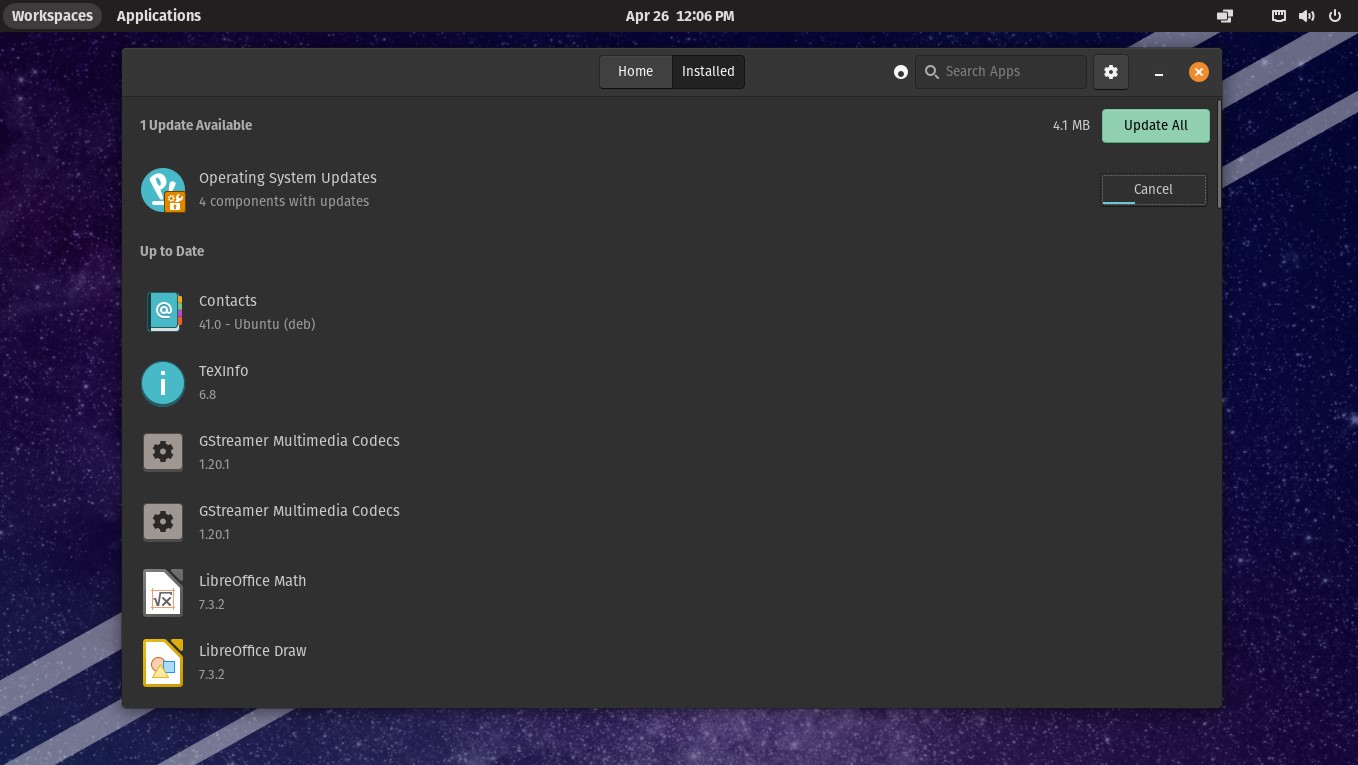Switch to the Home tab

[x=635, y=71]
